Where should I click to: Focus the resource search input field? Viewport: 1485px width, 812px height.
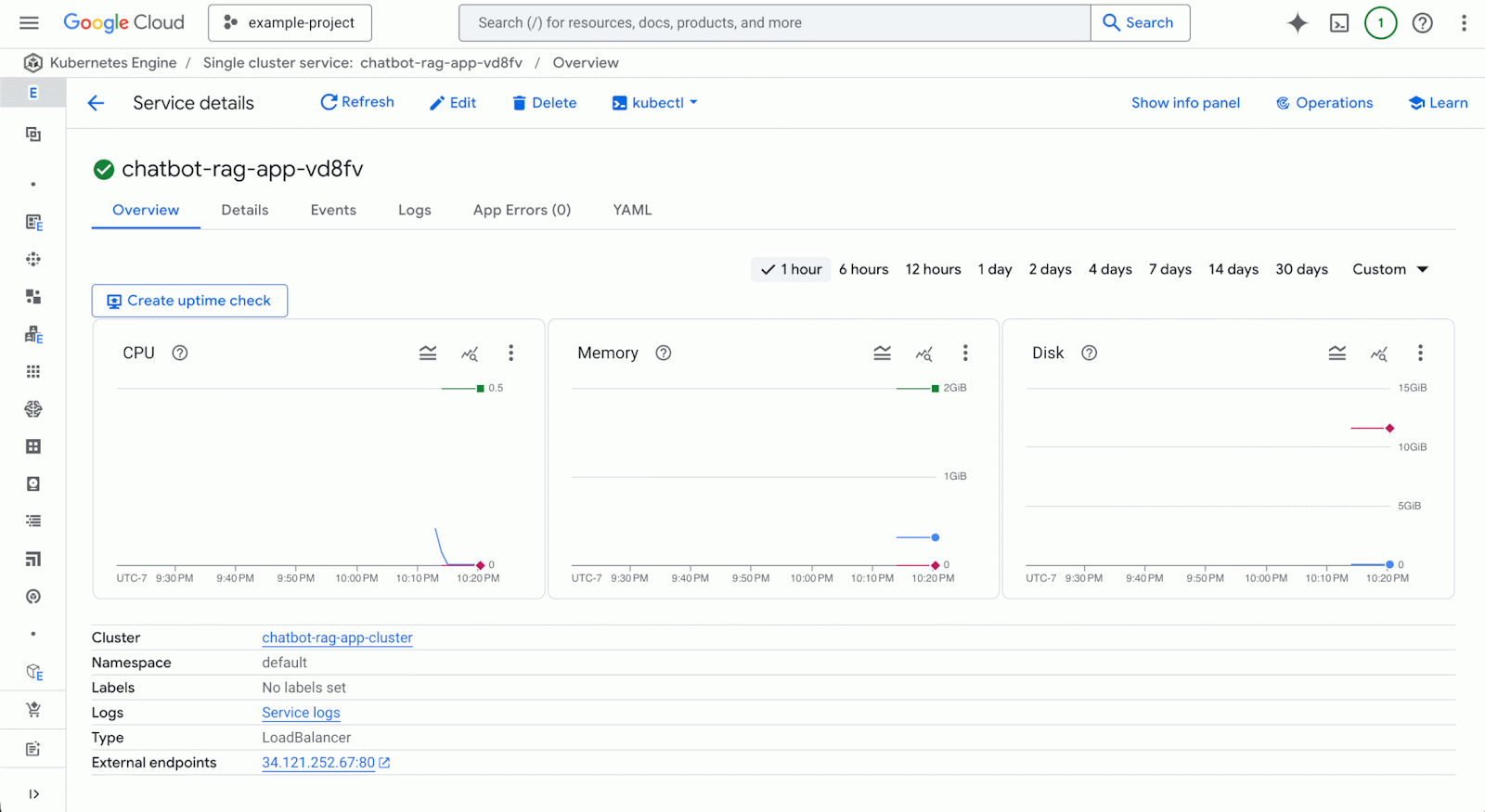(x=775, y=23)
